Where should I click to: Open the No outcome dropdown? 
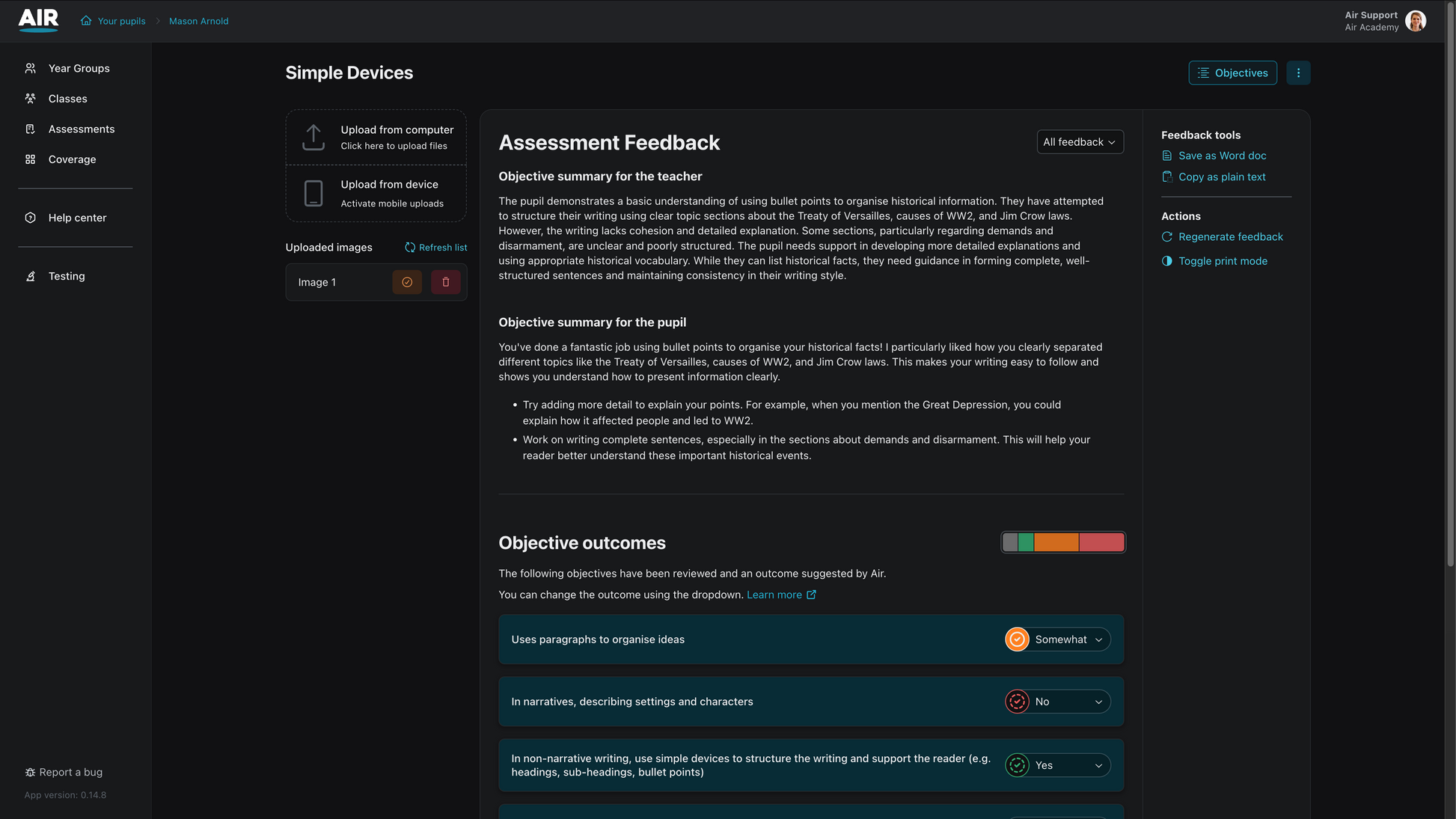tap(1057, 702)
